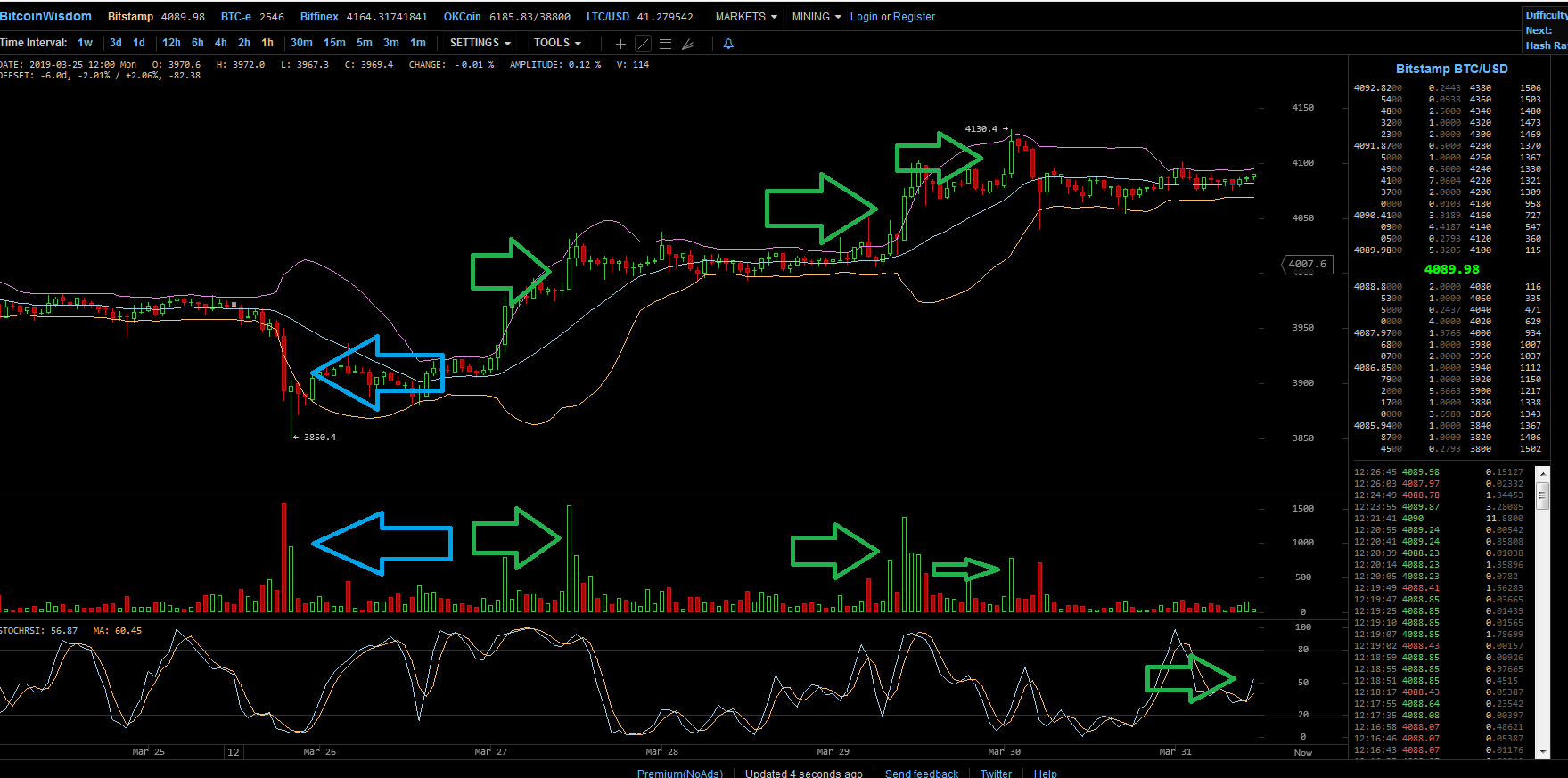This screenshot has width=1568, height=778.
Task: Click the Login link
Action: coord(864,17)
